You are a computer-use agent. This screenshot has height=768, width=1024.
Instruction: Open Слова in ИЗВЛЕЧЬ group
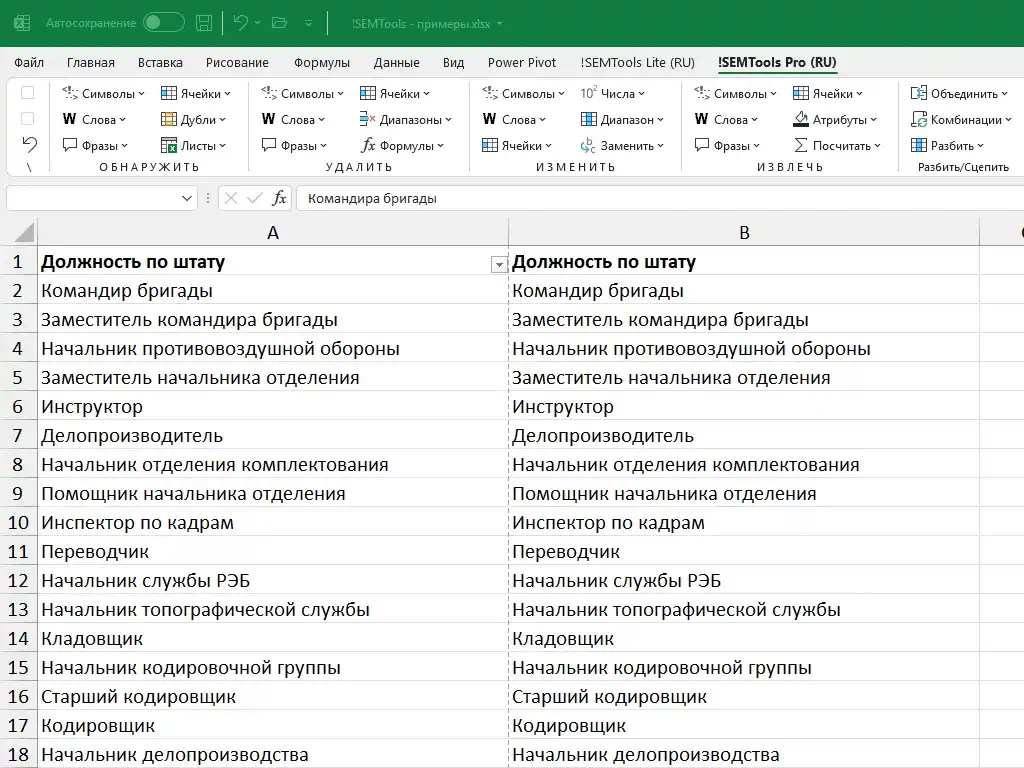[x=726, y=120]
